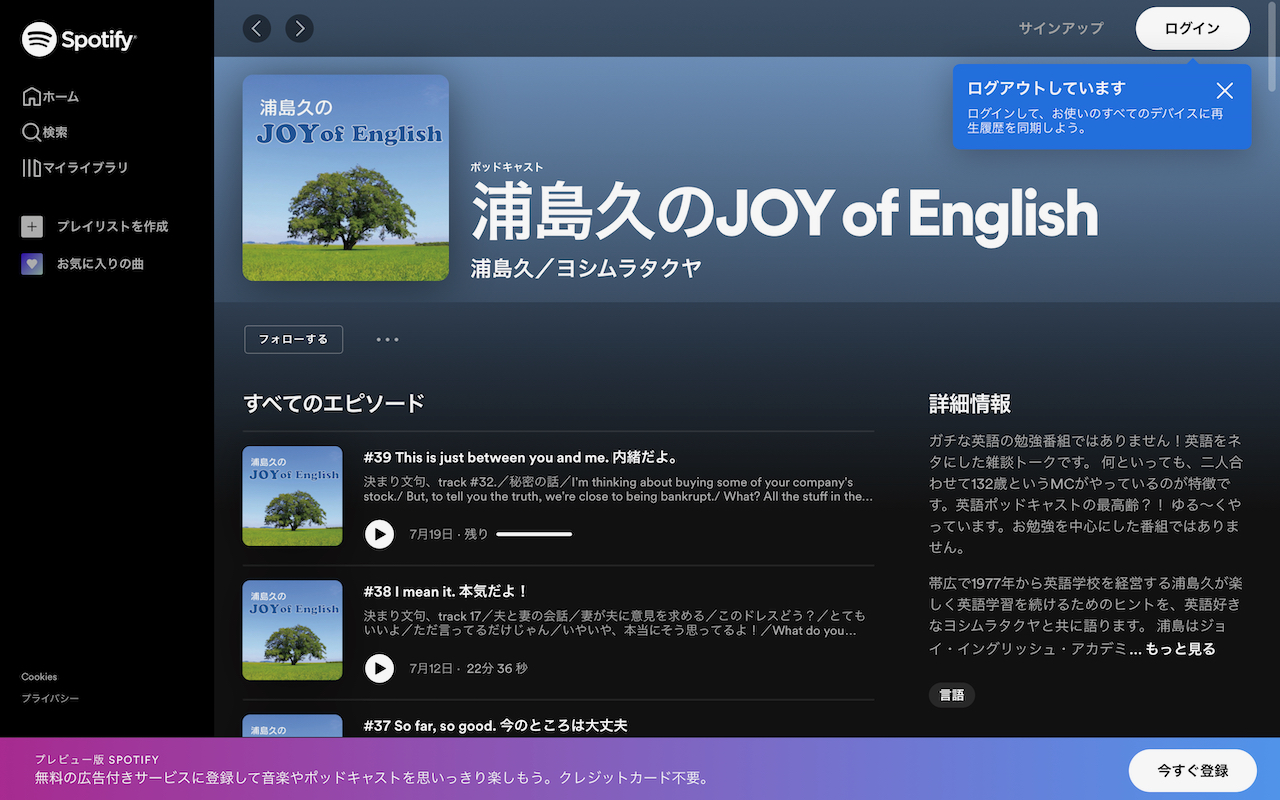This screenshot has height=800, width=1280.
Task: Click the お気に入りの曲 label
Action: (100, 264)
